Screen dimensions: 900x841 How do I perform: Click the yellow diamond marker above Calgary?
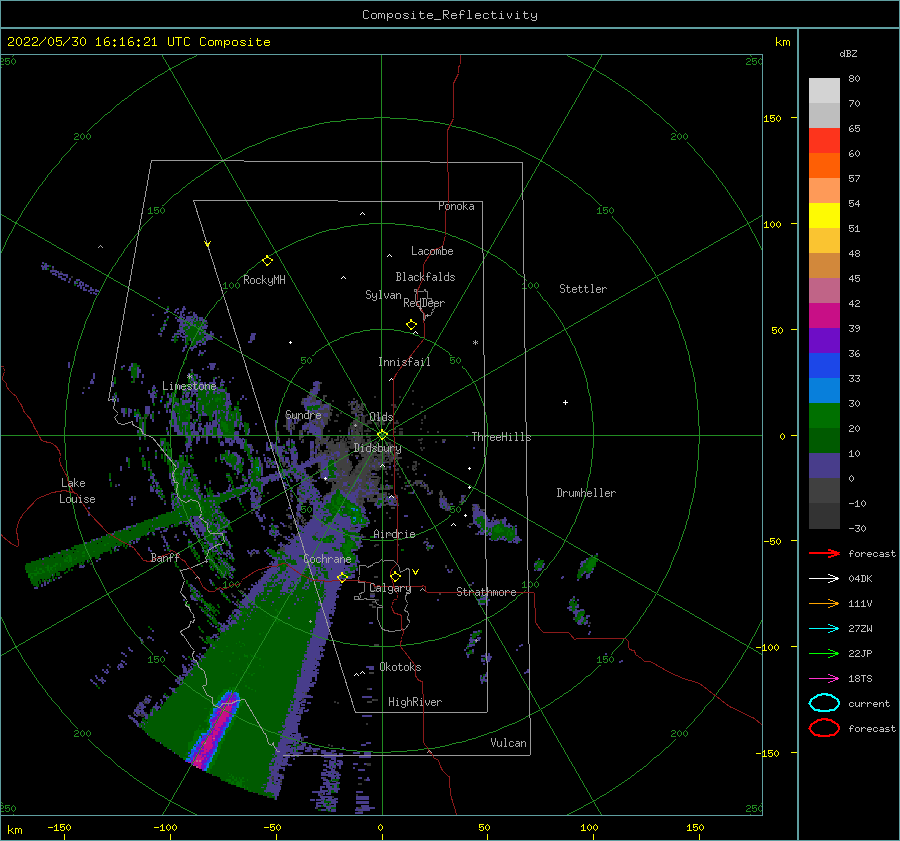[x=395, y=576]
